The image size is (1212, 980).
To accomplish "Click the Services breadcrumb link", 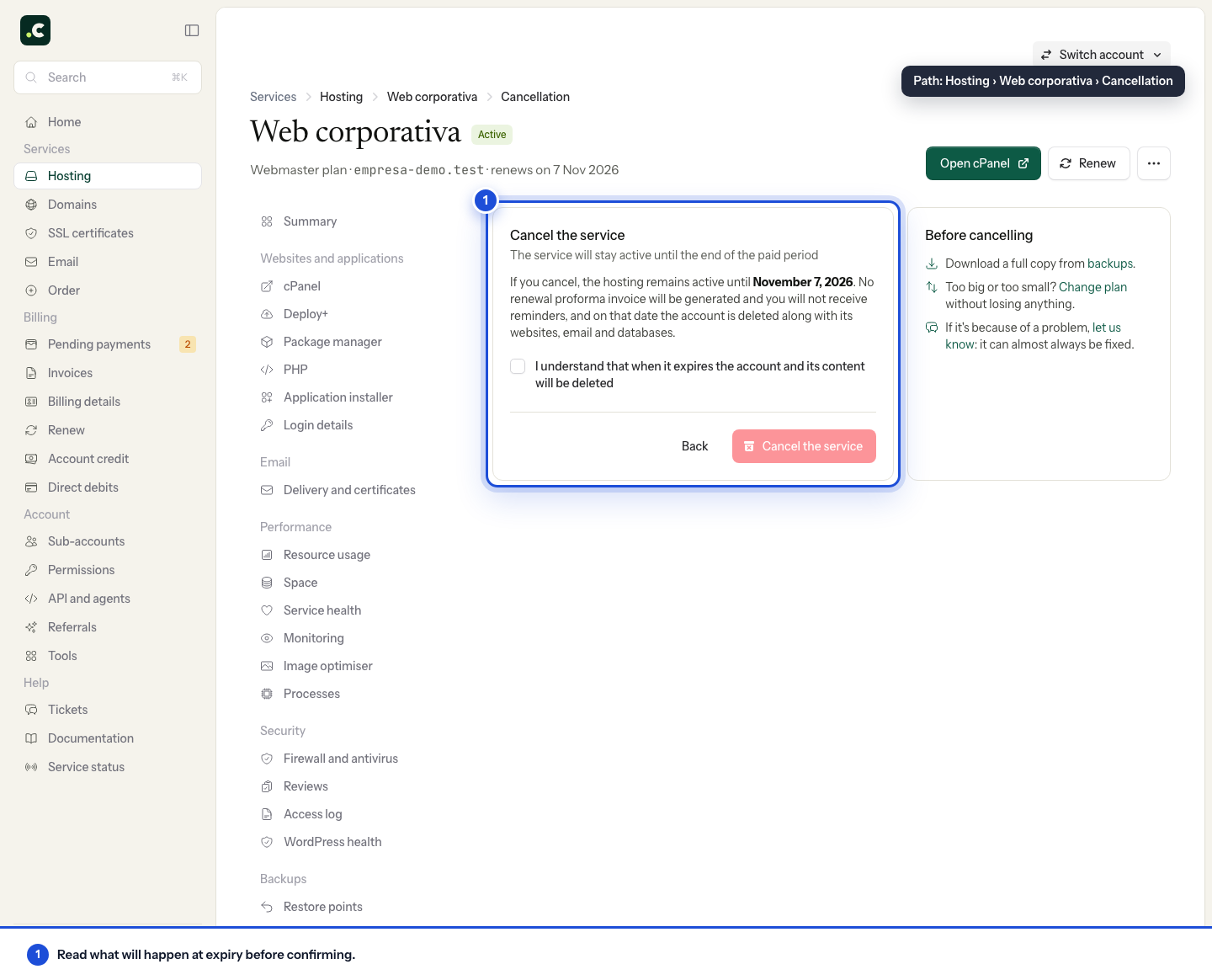I will pyautogui.click(x=274, y=97).
